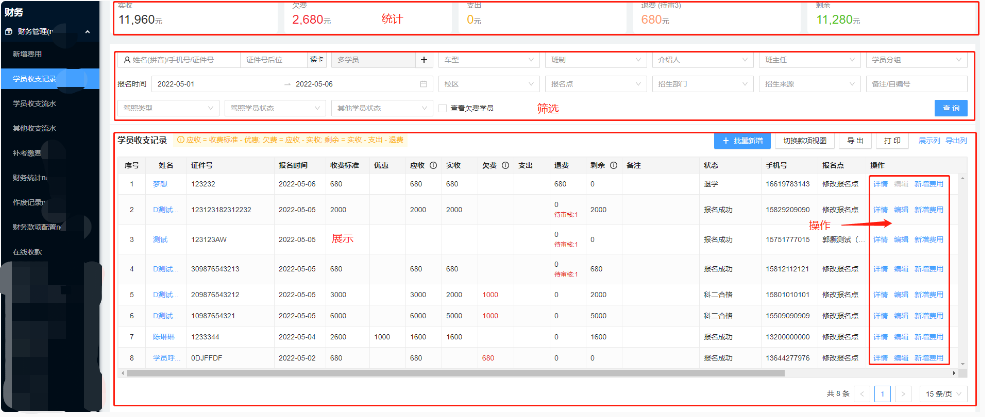This screenshot has width=985, height=417.
Task: Open 详情 link for the first row
Action: click(x=880, y=184)
